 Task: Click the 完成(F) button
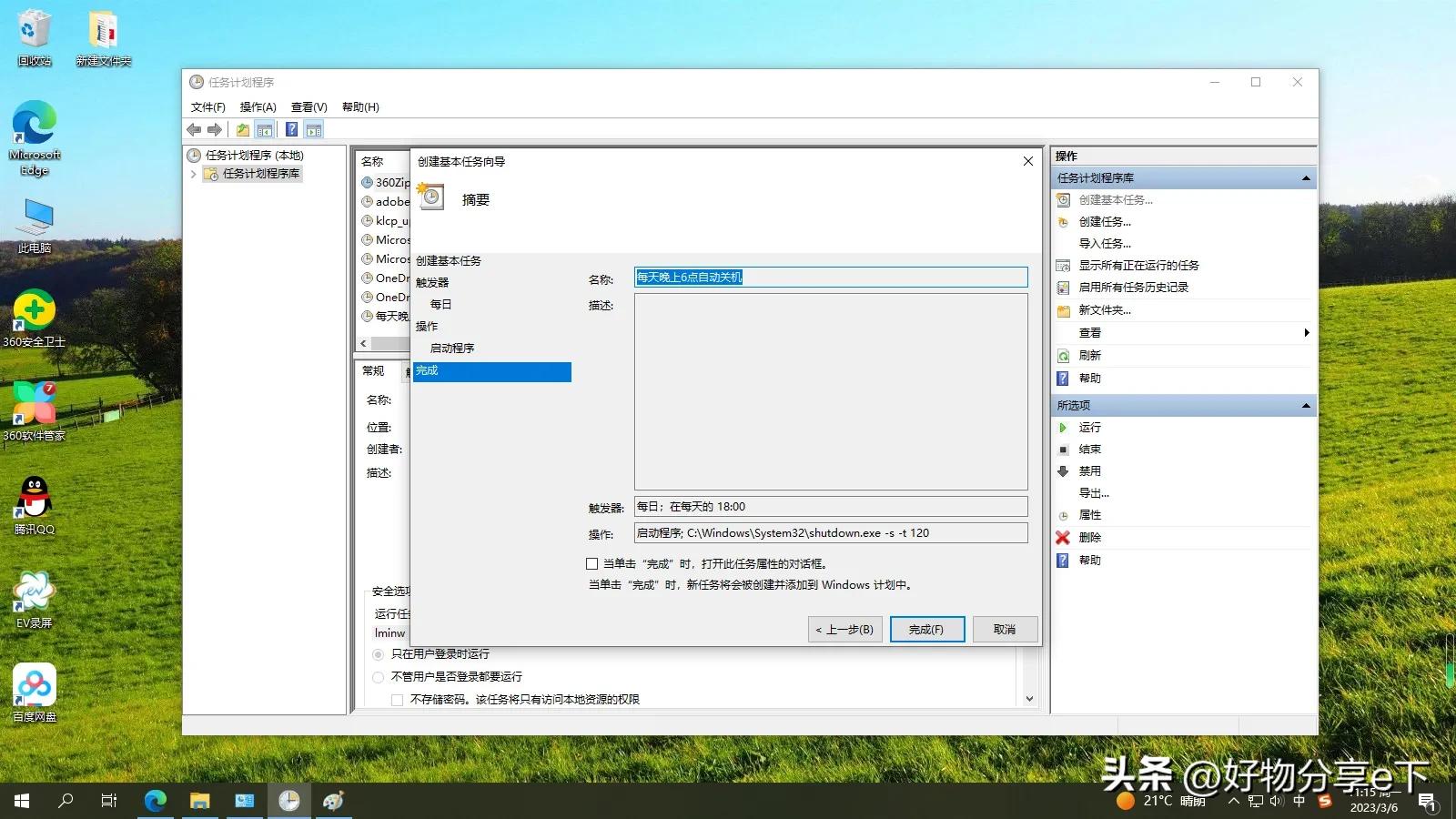click(x=926, y=629)
